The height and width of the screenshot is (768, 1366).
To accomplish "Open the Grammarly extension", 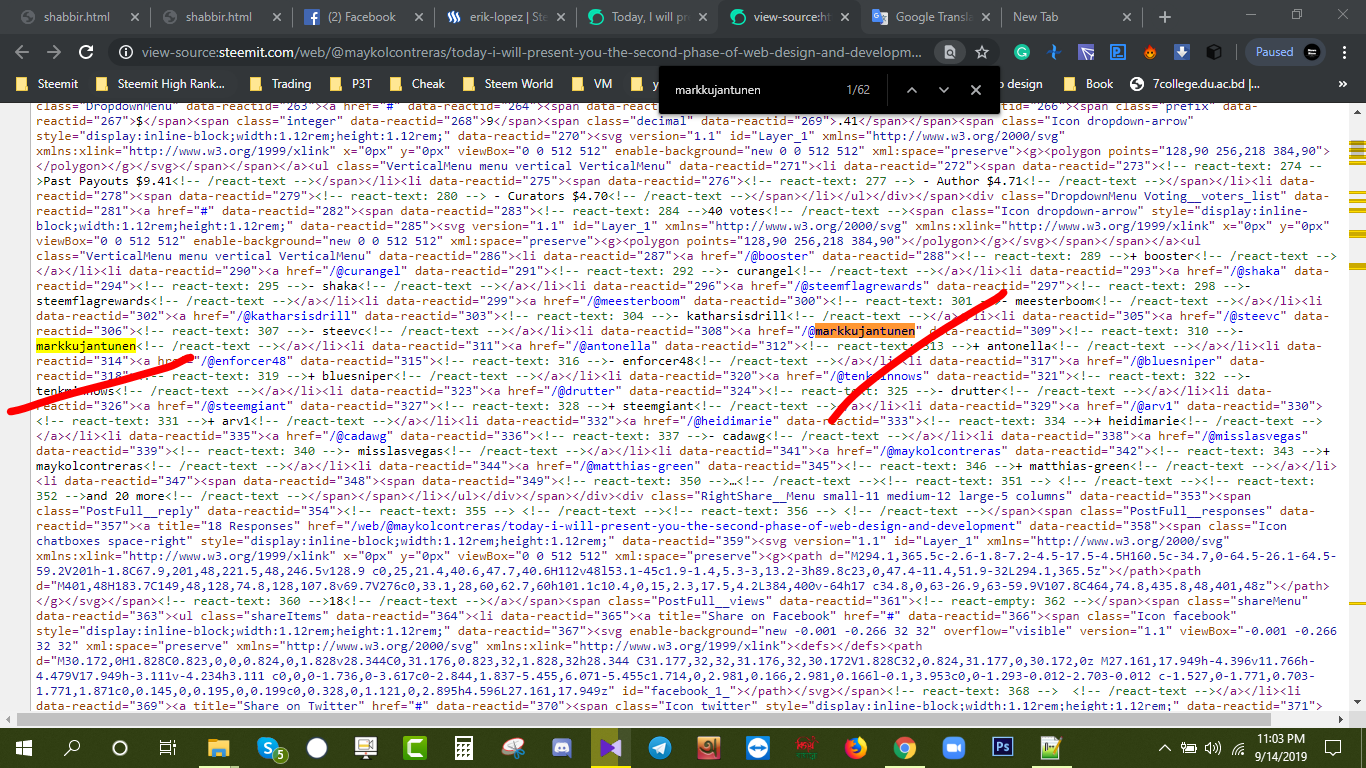I will (1022, 52).
